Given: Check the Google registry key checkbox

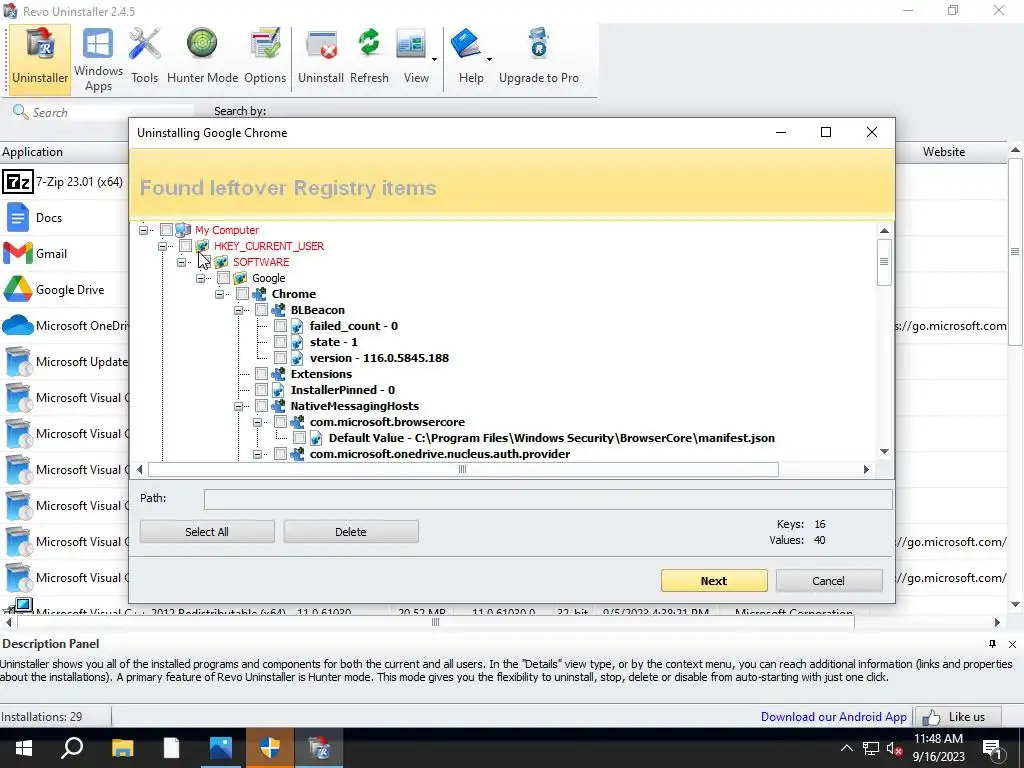Looking at the screenshot, I should (x=223, y=278).
